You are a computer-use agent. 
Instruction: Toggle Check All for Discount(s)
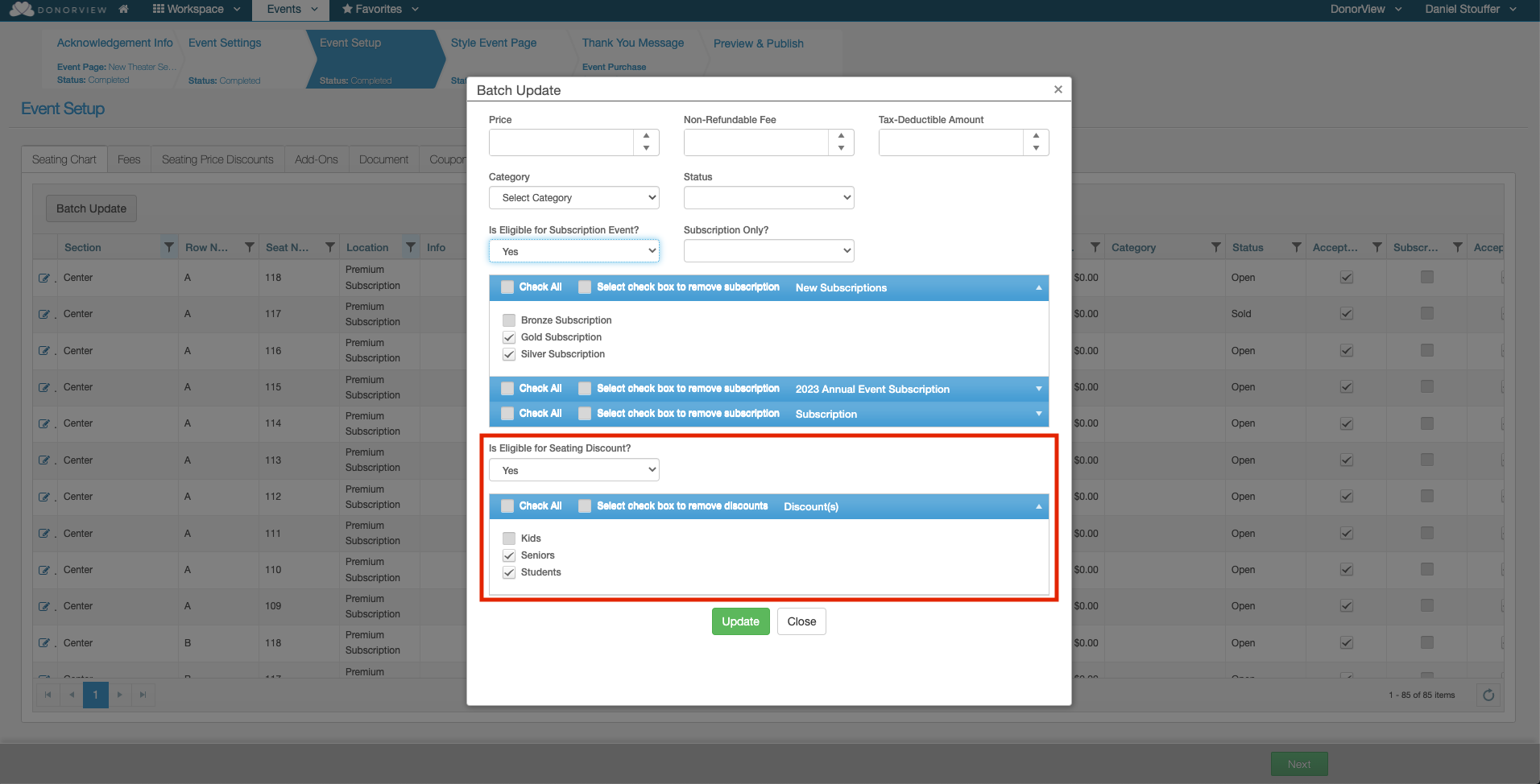tap(507, 506)
